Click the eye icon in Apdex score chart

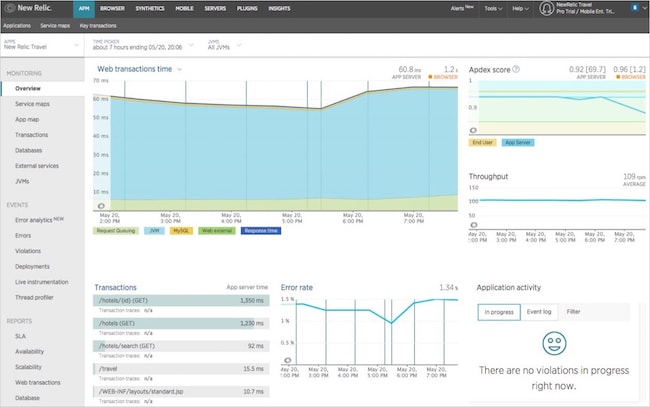(x=473, y=130)
